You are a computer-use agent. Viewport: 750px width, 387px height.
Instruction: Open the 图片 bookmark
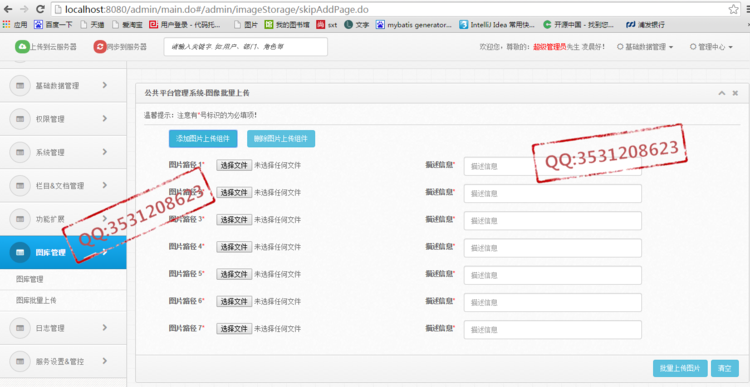click(x=246, y=24)
